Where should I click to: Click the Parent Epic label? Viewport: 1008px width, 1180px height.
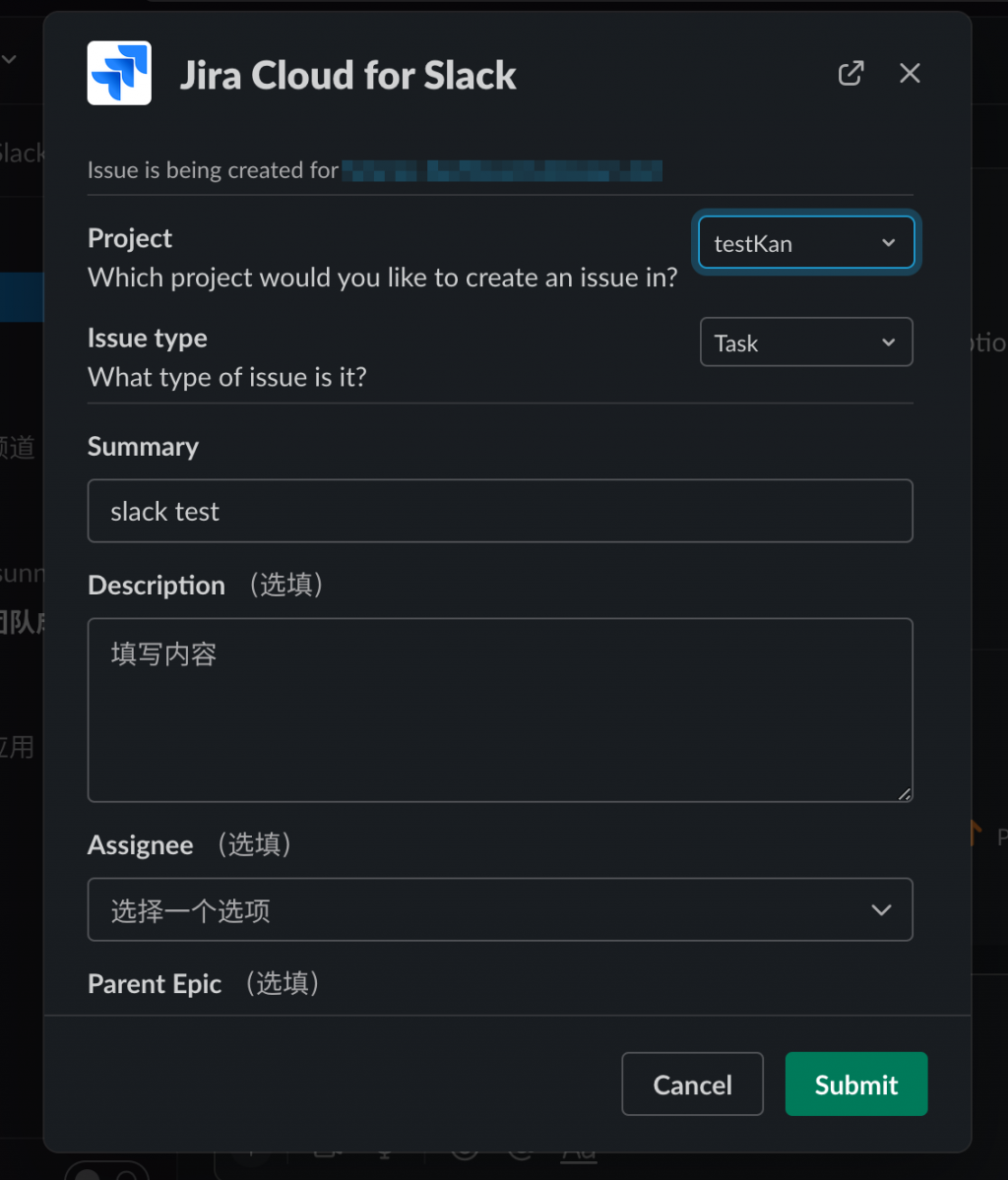(155, 984)
